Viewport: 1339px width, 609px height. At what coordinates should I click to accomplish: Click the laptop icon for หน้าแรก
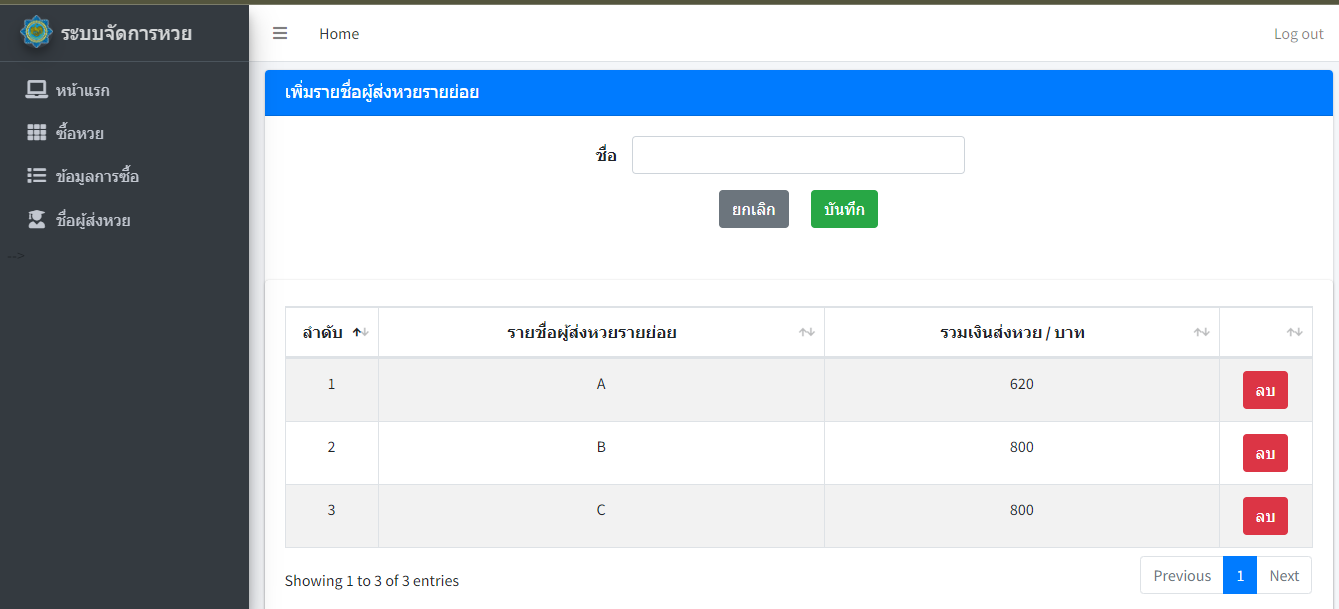37,90
